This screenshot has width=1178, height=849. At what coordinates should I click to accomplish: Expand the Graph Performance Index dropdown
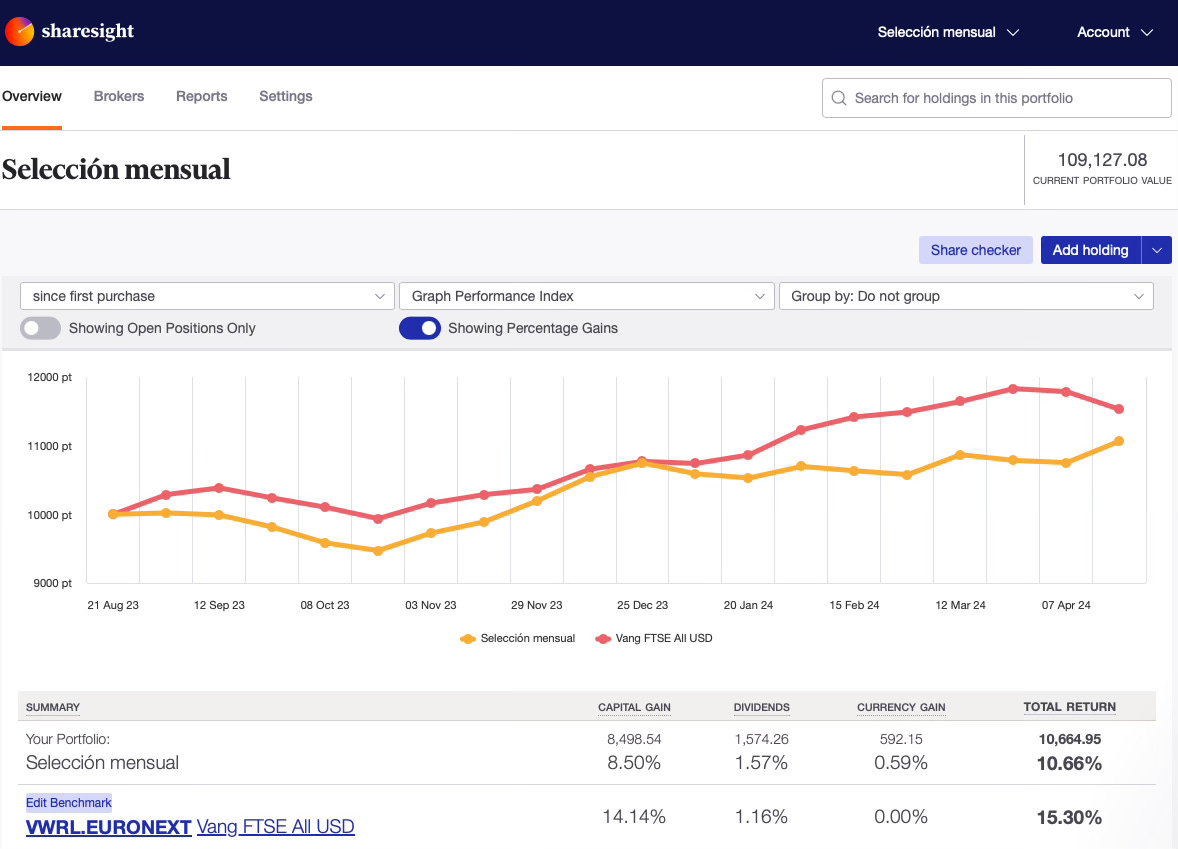point(587,296)
